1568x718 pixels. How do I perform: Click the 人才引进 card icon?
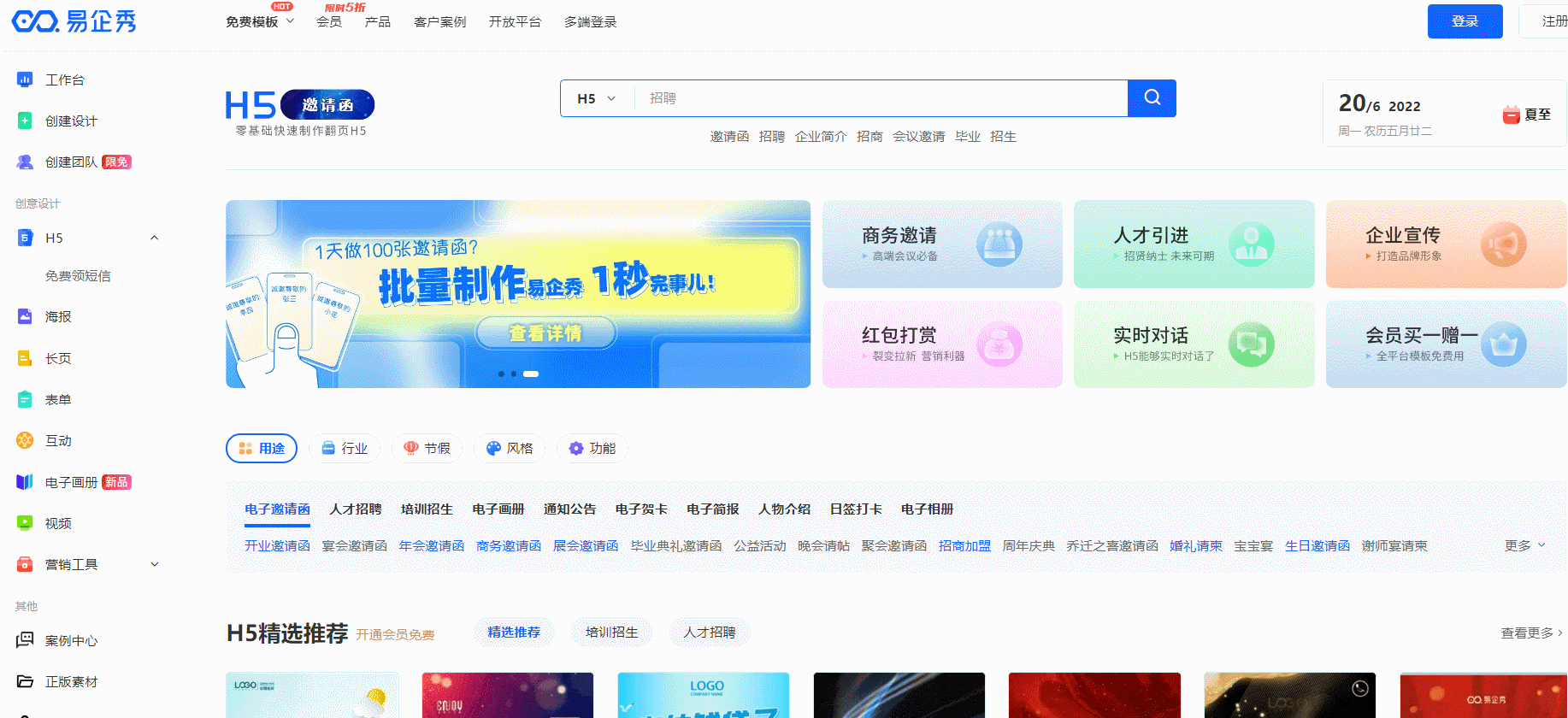click(1251, 244)
